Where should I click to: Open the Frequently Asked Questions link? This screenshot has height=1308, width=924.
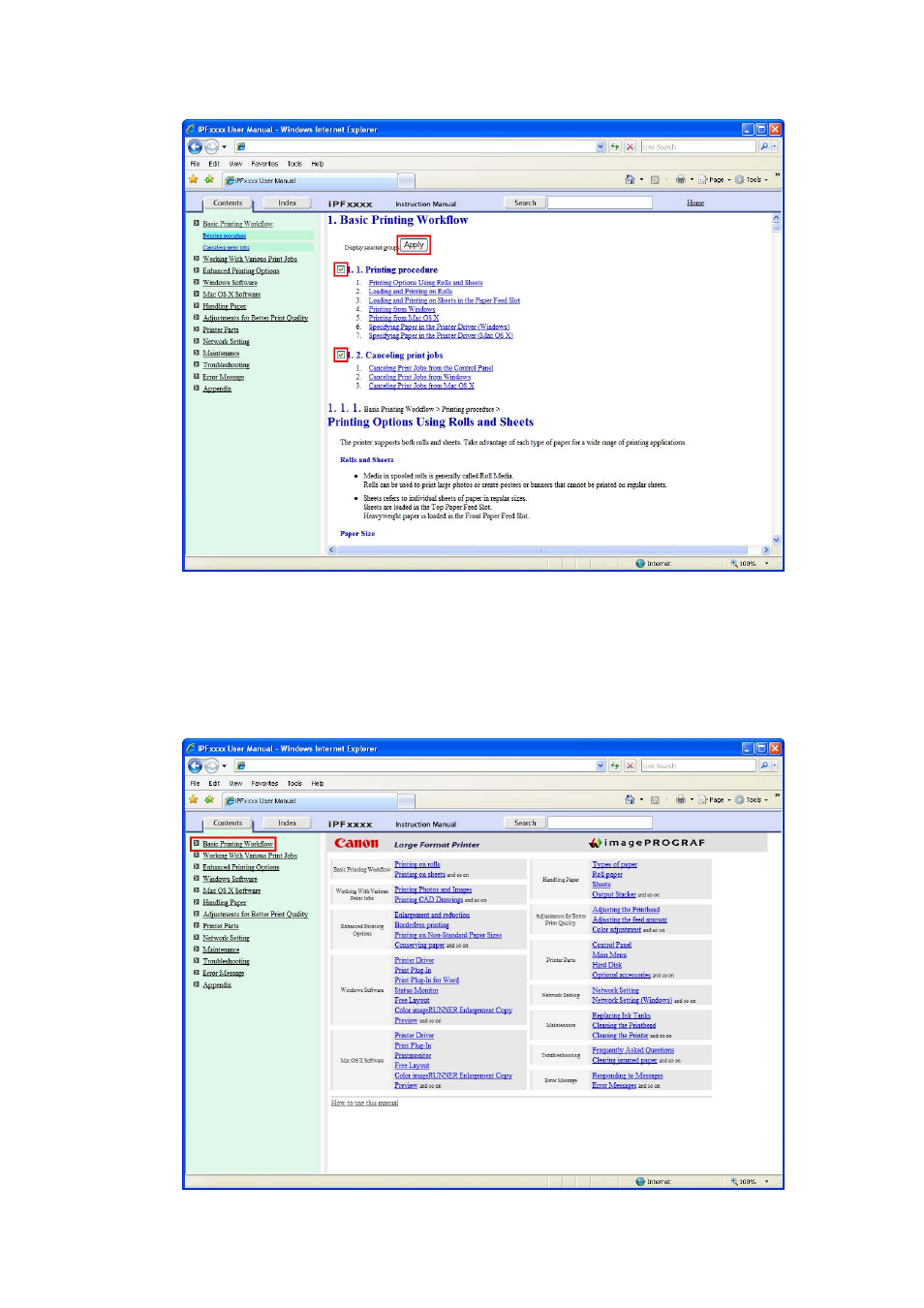632,1049
